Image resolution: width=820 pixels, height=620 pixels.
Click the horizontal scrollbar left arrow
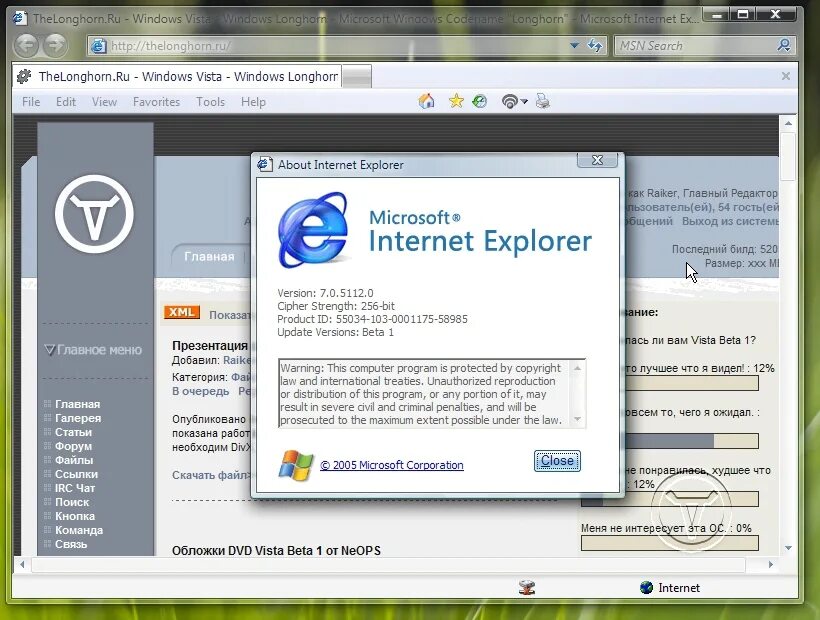pos(22,565)
